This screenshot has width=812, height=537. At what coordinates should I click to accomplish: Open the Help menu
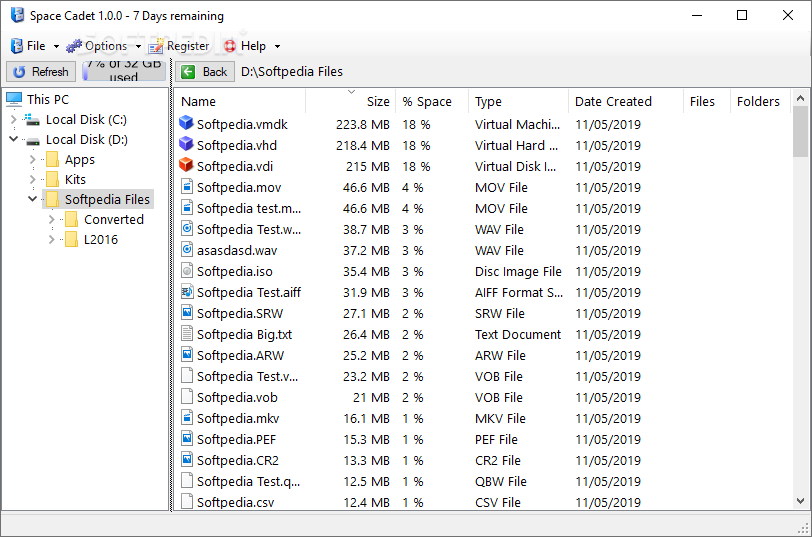(244, 46)
